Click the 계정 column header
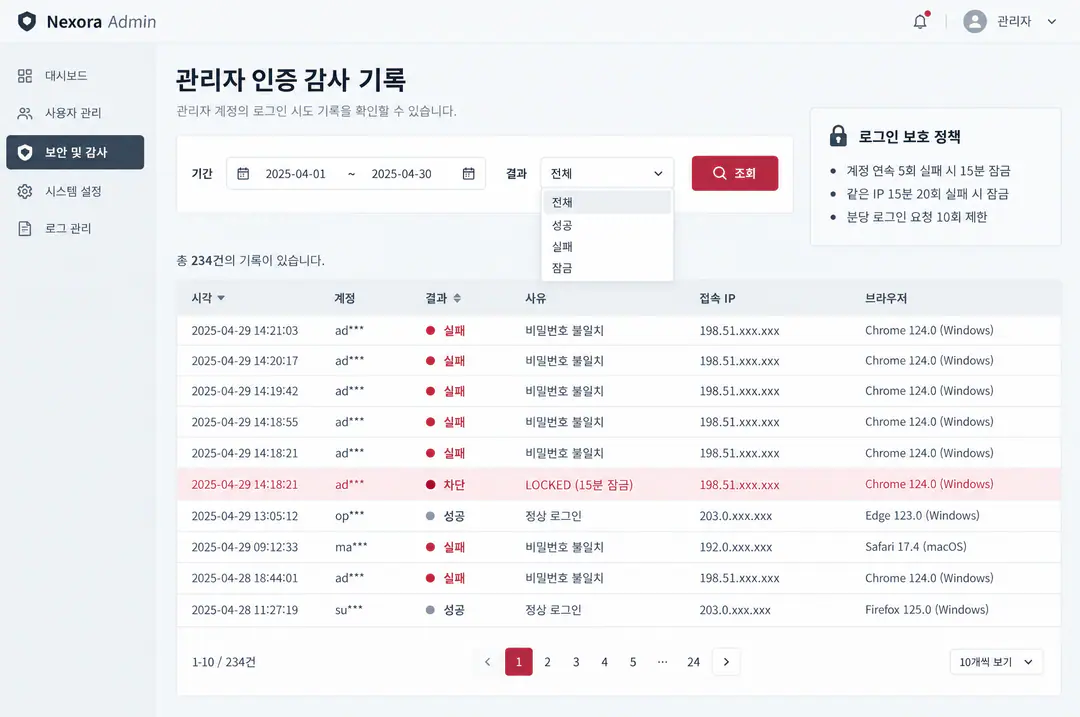The height and width of the screenshot is (717, 1080). tap(344, 298)
